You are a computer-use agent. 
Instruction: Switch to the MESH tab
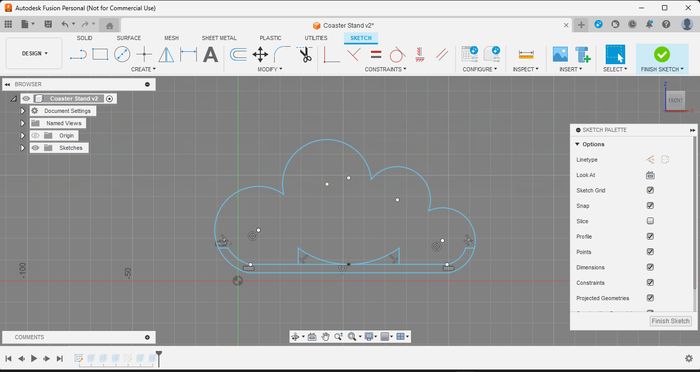(171, 38)
